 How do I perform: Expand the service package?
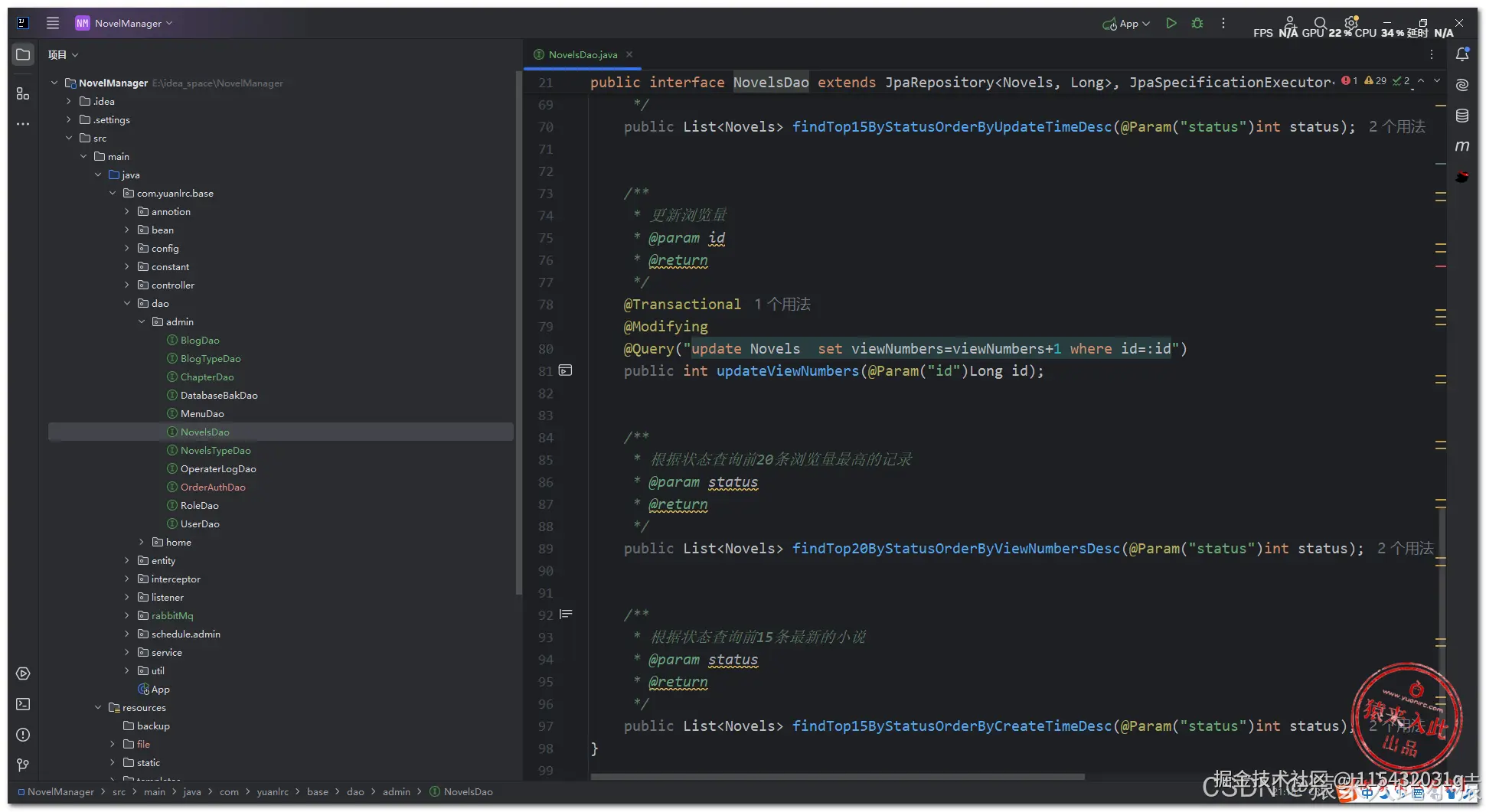pyautogui.click(x=127, y=652)
